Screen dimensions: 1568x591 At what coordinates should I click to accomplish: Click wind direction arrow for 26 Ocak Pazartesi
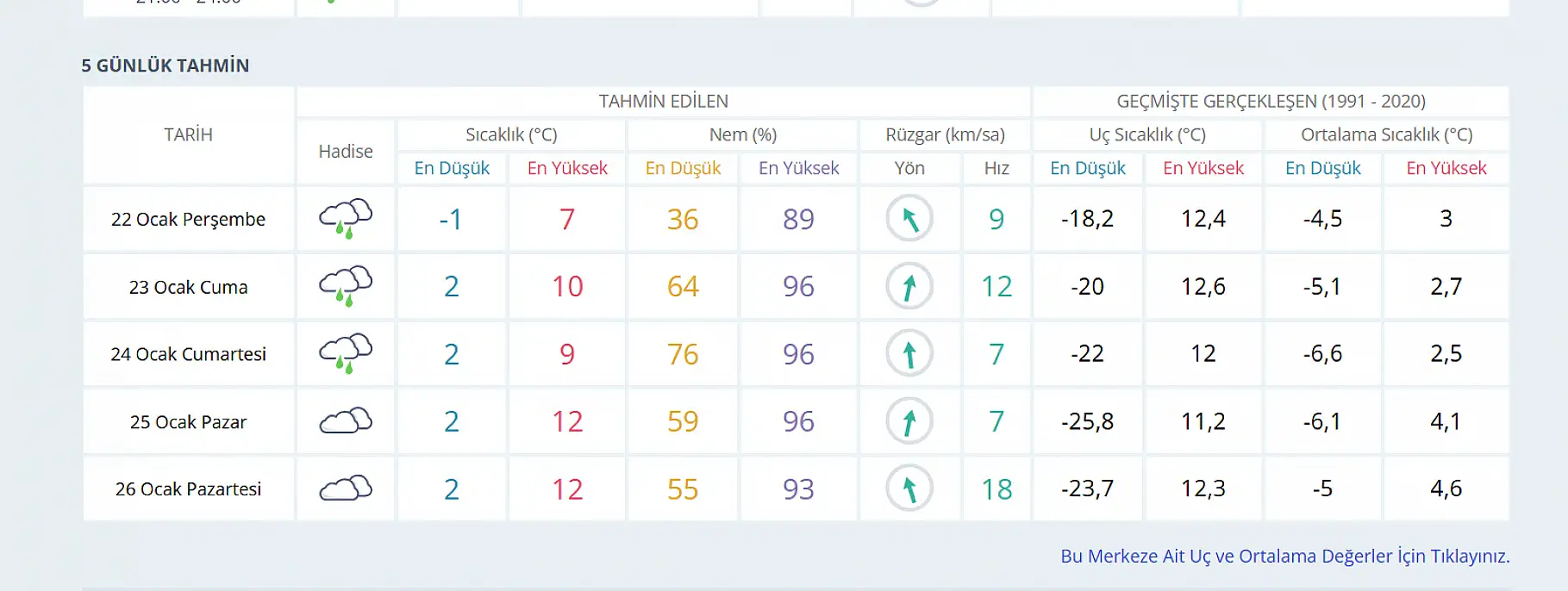pyautogui.click(x=909, y=488)
